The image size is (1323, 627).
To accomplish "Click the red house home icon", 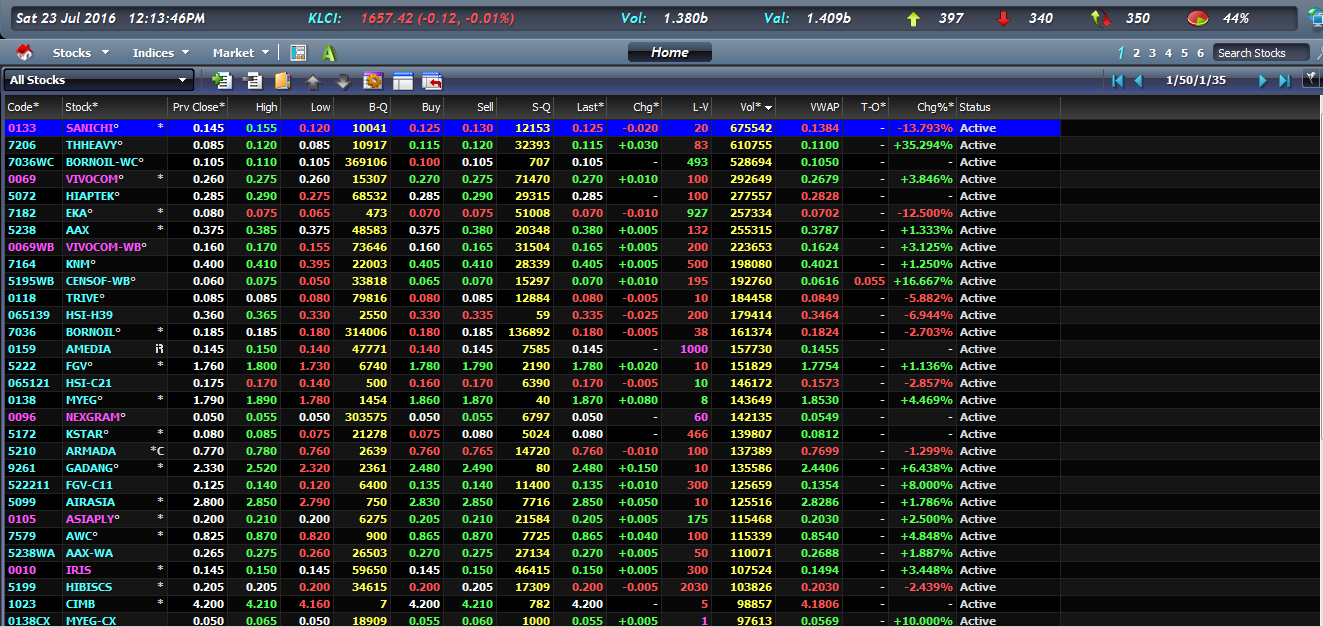I will (x=25, y=52).
